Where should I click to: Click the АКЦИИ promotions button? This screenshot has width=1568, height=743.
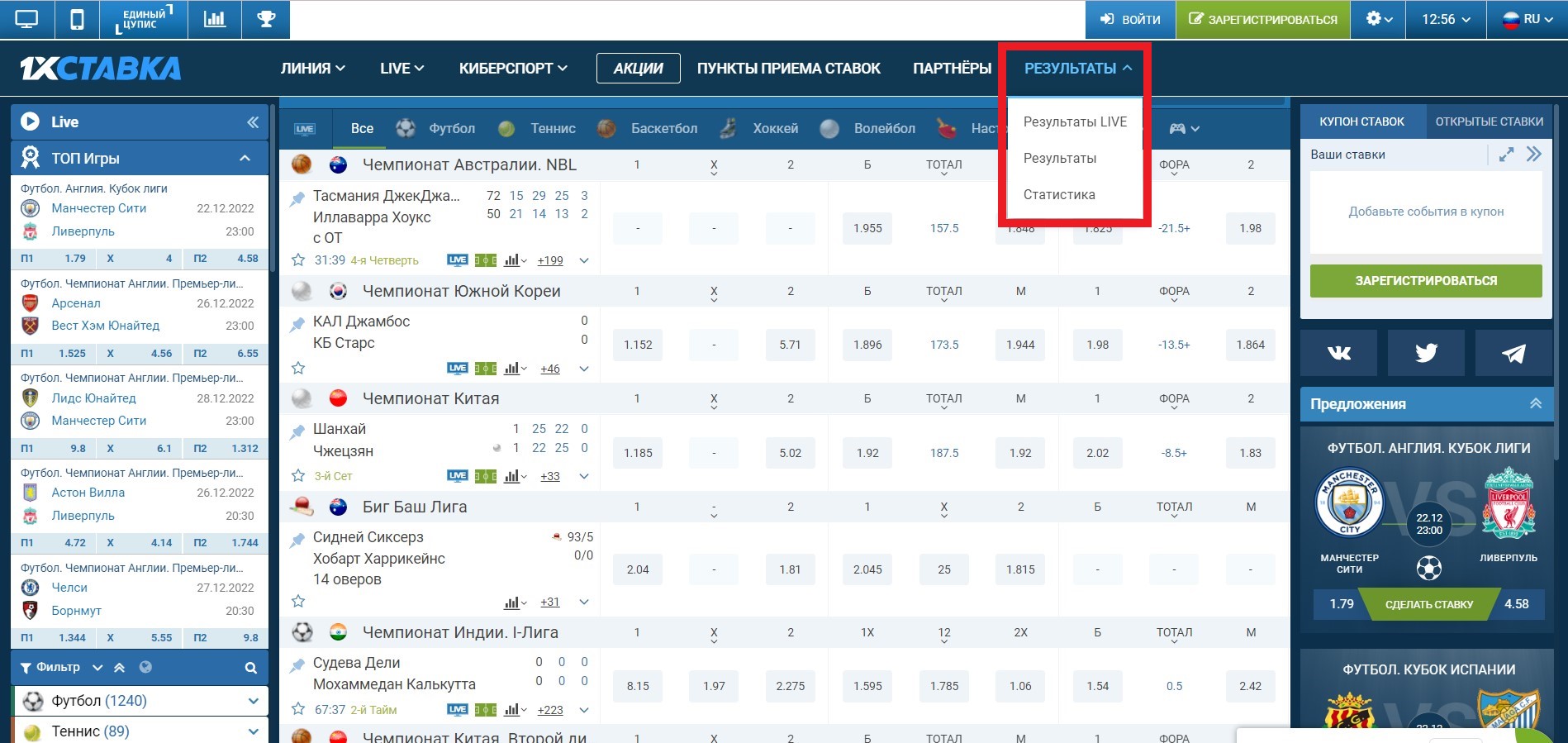click(638, 69)
